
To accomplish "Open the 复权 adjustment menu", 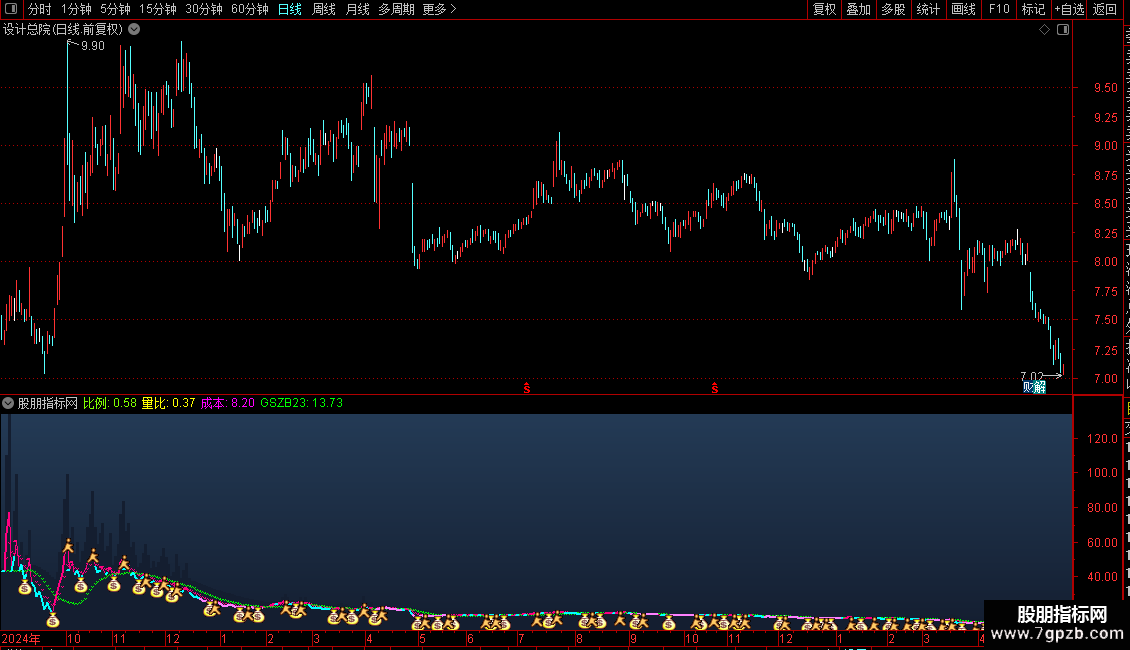I will [x=824, y=9].
